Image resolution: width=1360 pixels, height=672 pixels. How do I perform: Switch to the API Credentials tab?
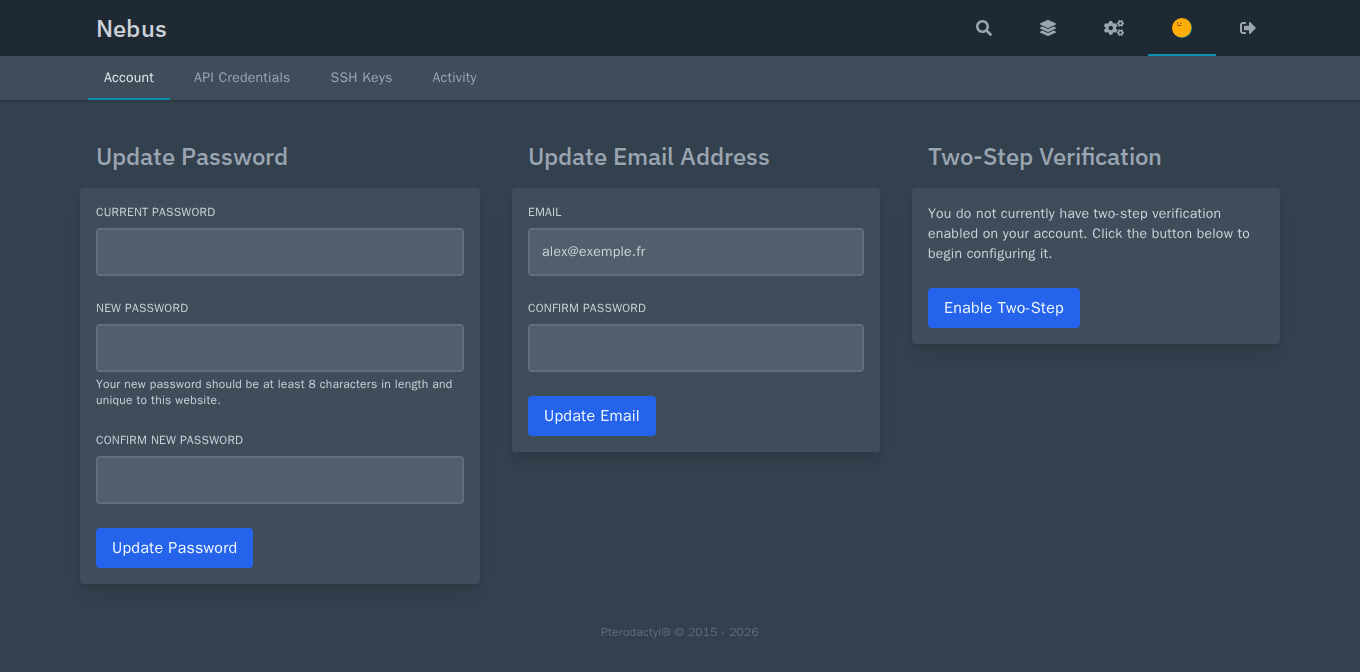(x=242, y=78)
